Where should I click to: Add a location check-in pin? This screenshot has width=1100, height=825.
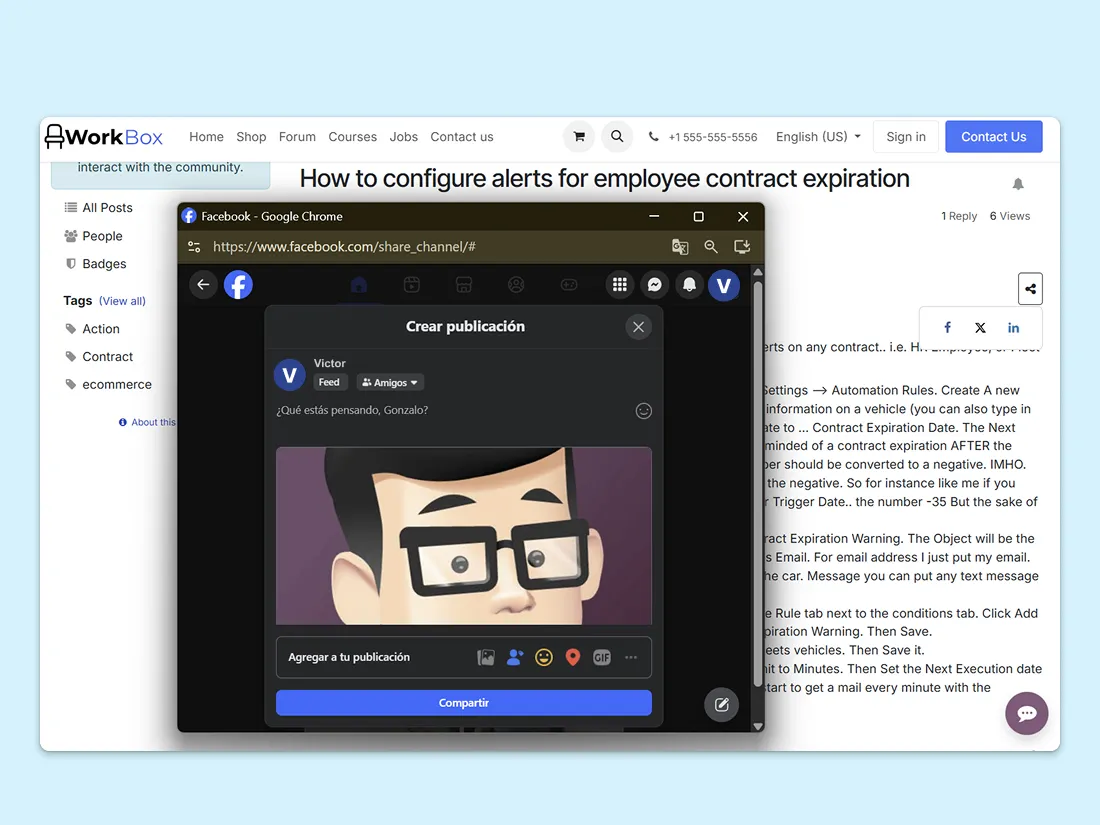(x=573, y=658)
